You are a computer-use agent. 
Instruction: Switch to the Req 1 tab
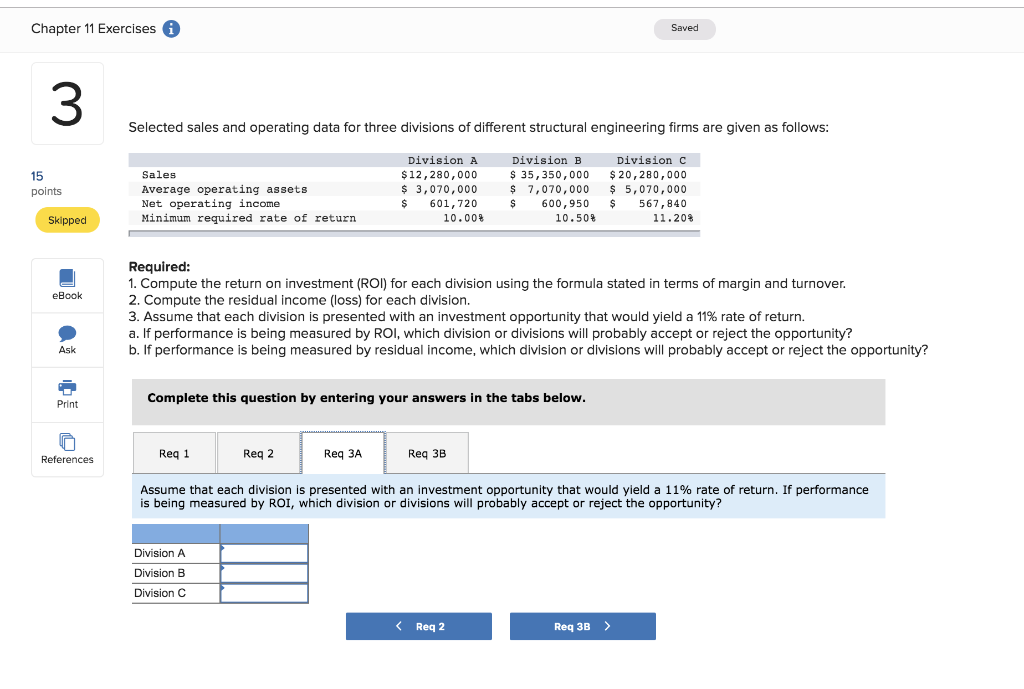pos(174,453)
